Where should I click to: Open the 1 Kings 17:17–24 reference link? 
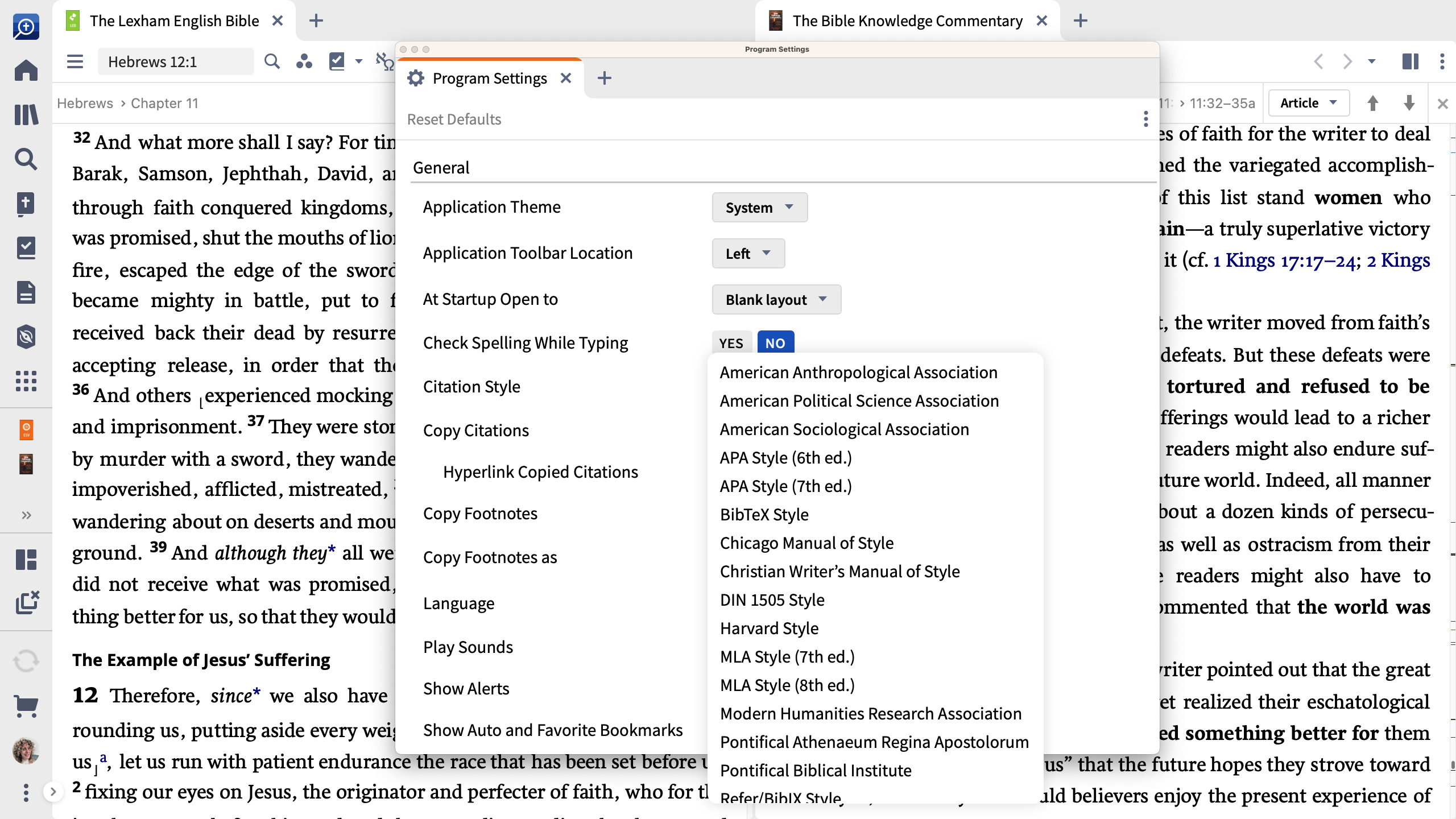click(1285, 260)
